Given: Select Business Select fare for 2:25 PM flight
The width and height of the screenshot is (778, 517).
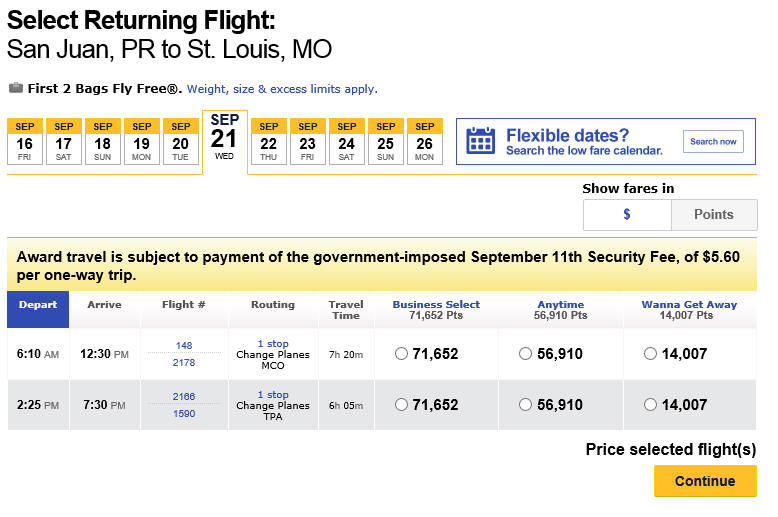Looking at the screenshot, I should (401, 405).
